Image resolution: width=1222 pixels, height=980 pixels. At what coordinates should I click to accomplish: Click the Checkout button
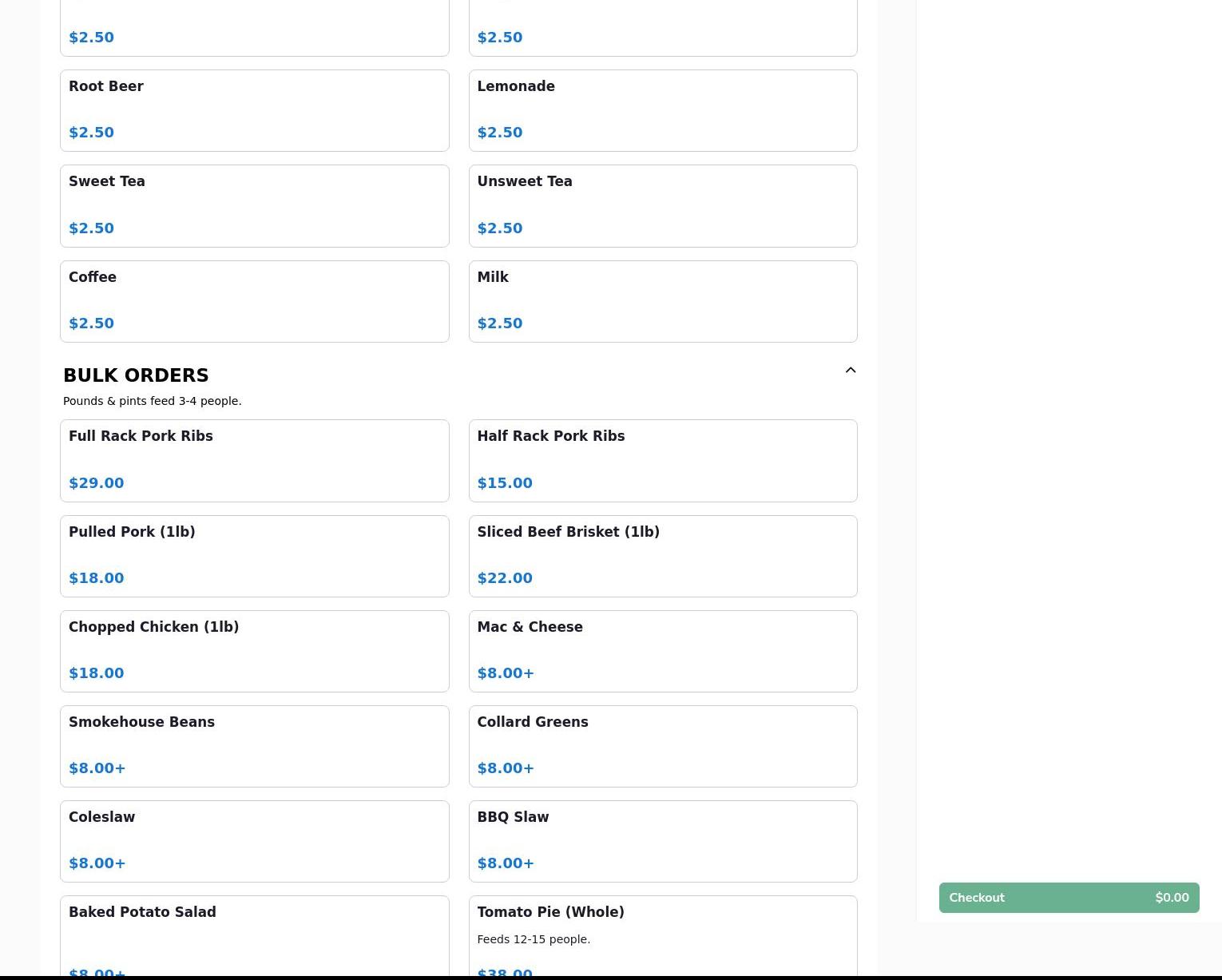[1069, 898]
